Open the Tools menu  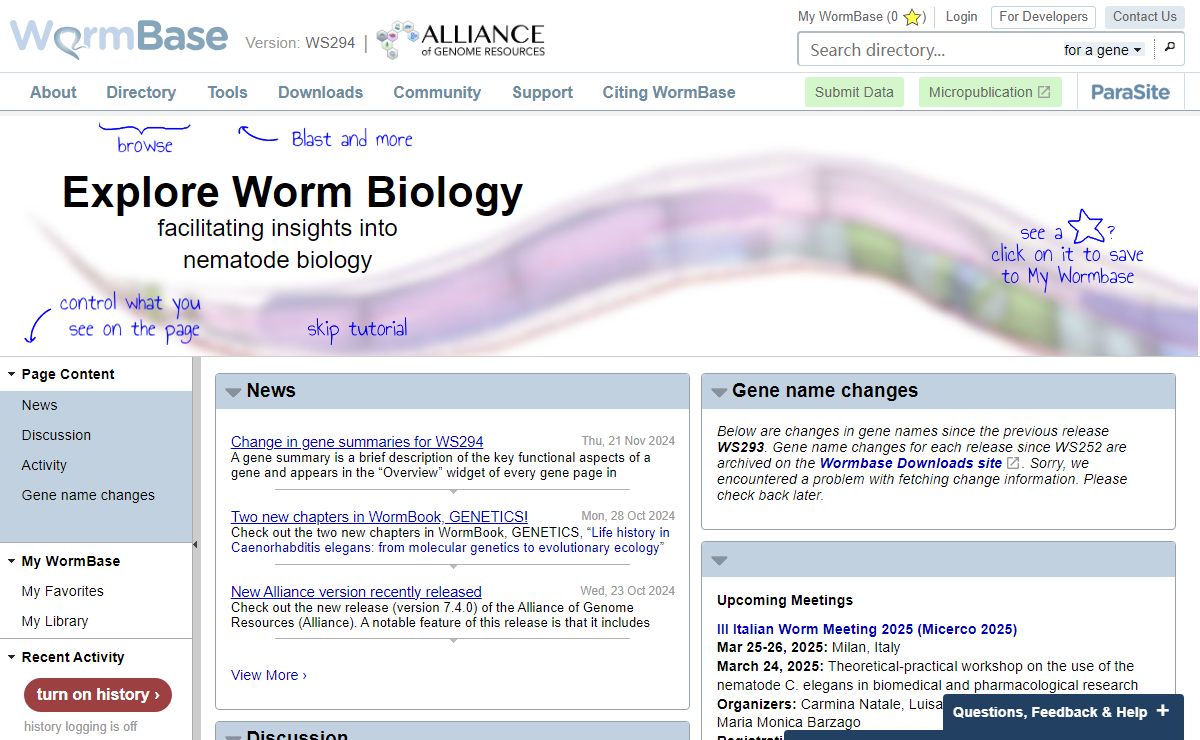(x=227, y=92)
